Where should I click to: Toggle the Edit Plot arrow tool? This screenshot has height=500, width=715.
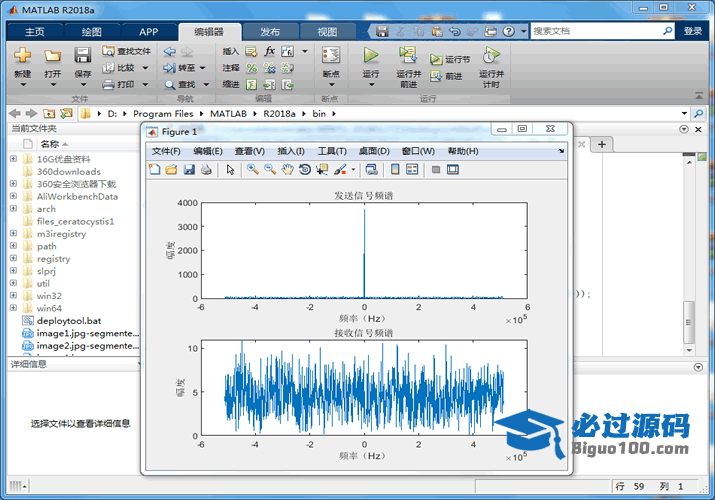230,170
